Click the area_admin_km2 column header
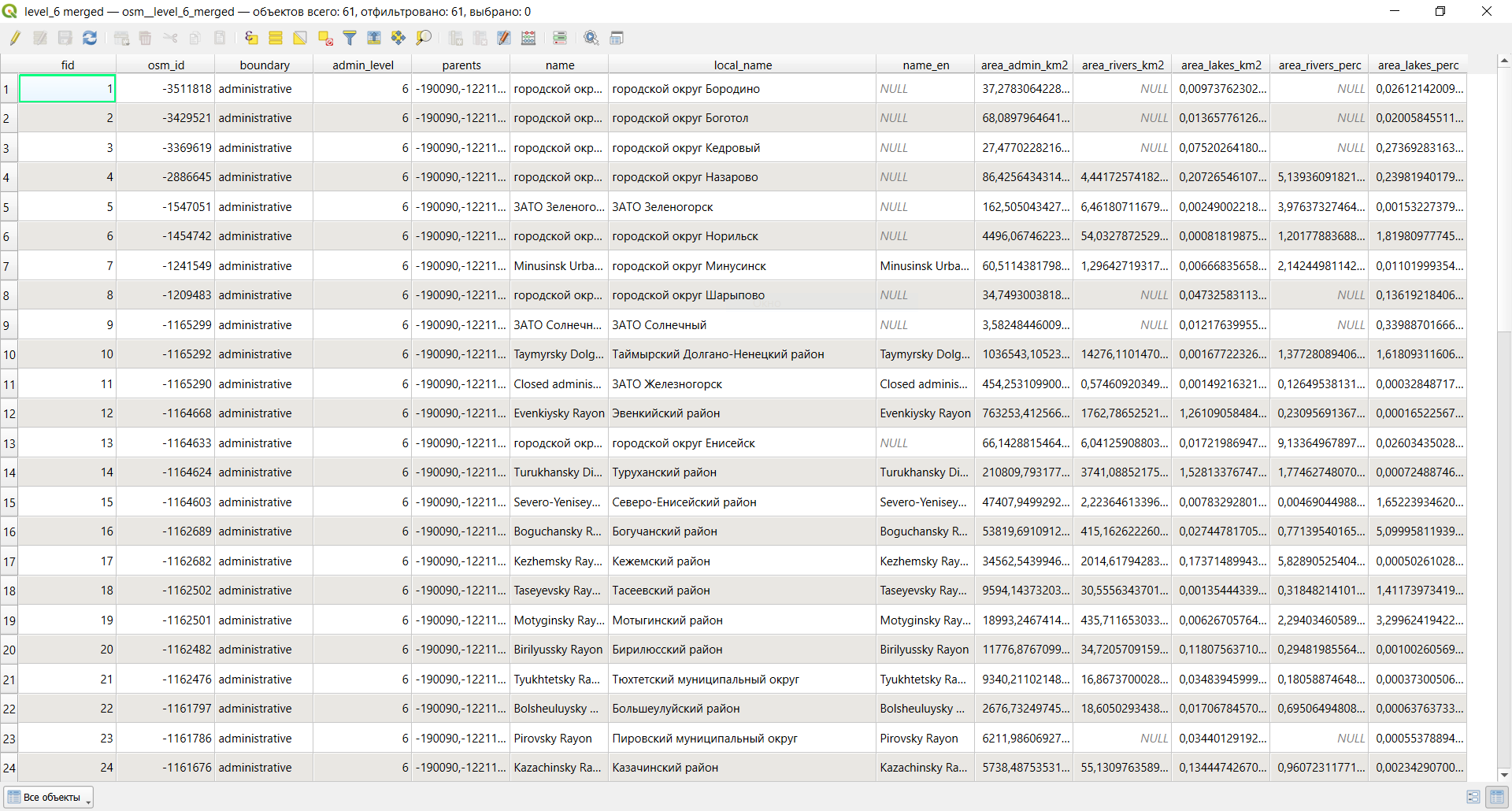This screenshot has width=1512, height=811. [1025, 65]
